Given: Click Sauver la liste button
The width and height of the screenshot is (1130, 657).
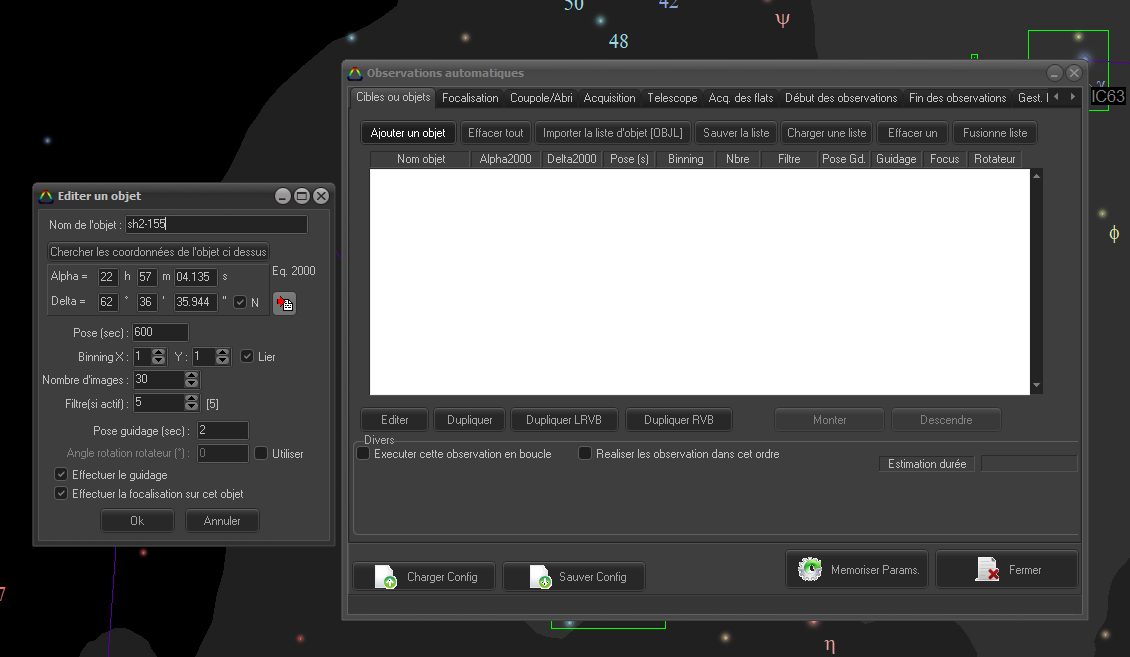Looking at the screenshot, I should (x=736, y=133).
